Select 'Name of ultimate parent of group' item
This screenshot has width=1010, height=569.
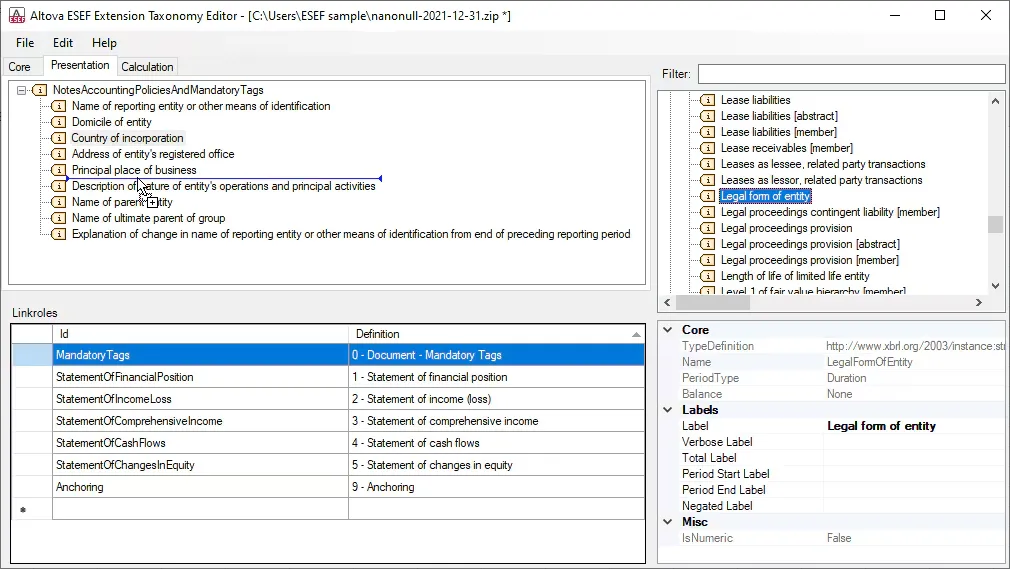(148, 218)
